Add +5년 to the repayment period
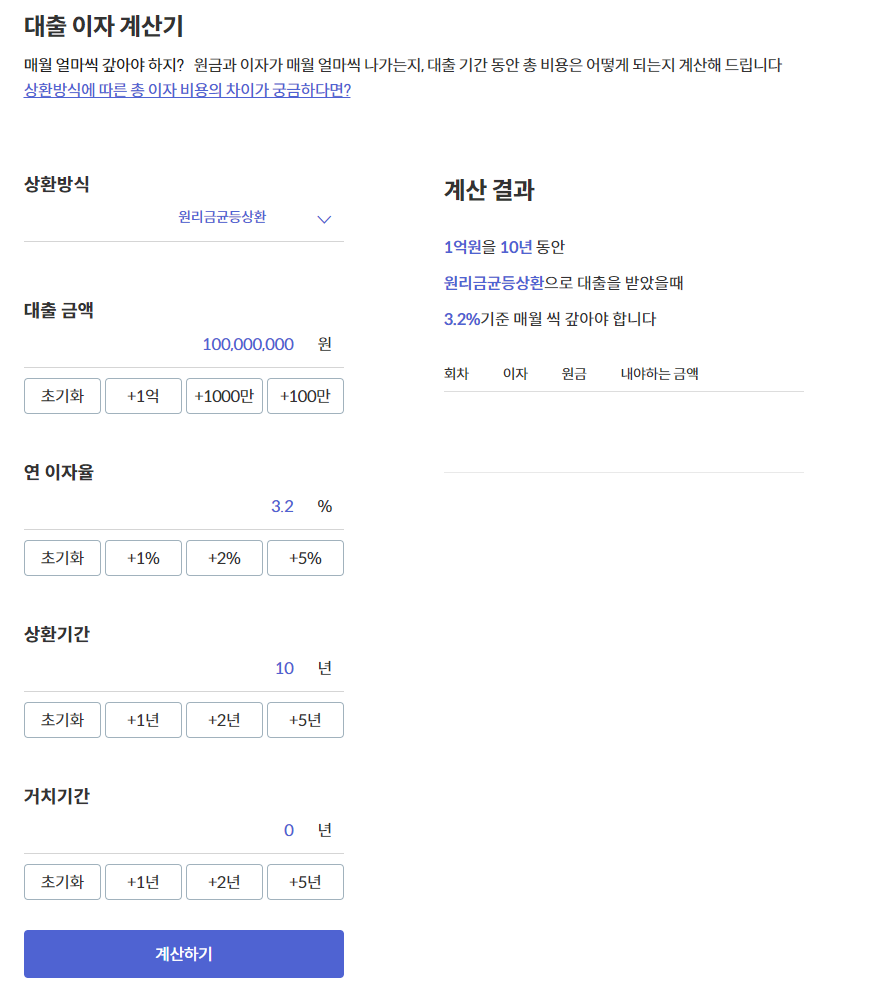The image size is (878, 990). pos(305,719)
